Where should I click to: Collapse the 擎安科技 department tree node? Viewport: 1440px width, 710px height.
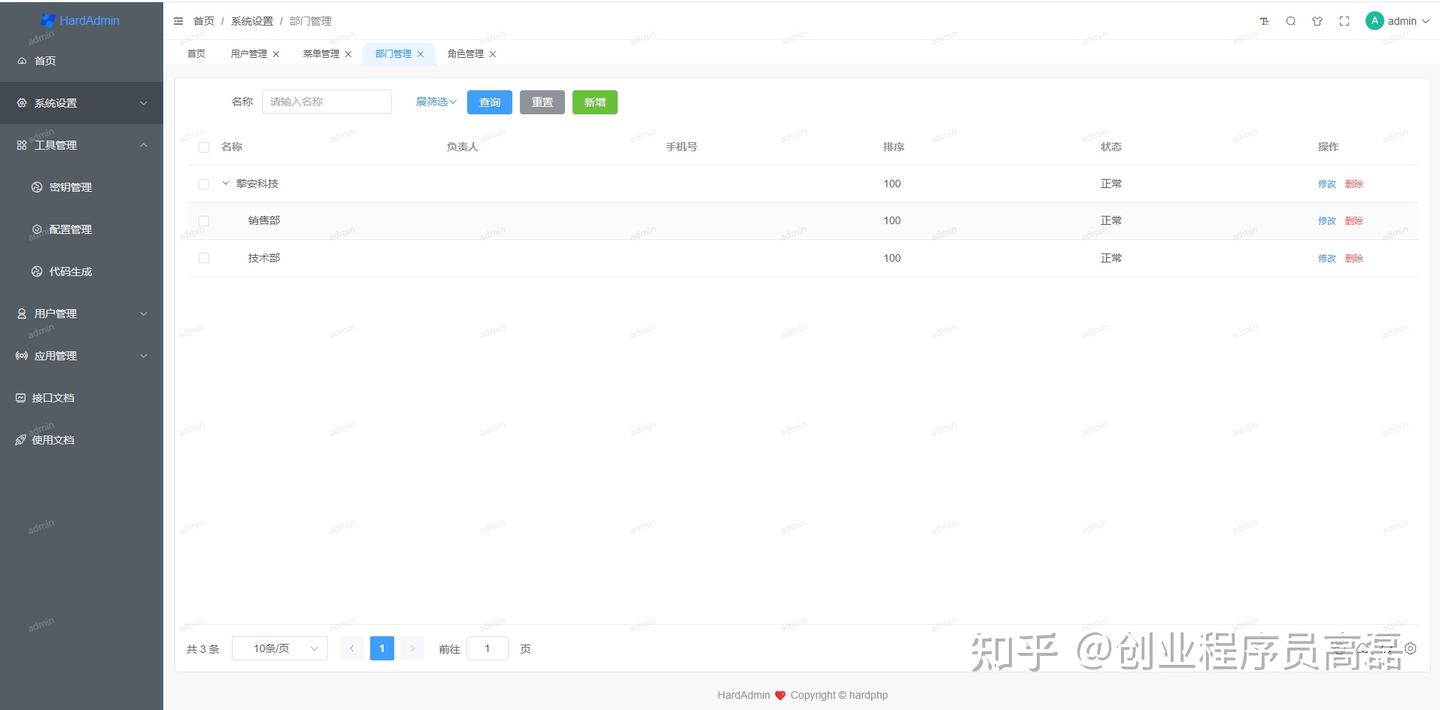tap(225, 183)
